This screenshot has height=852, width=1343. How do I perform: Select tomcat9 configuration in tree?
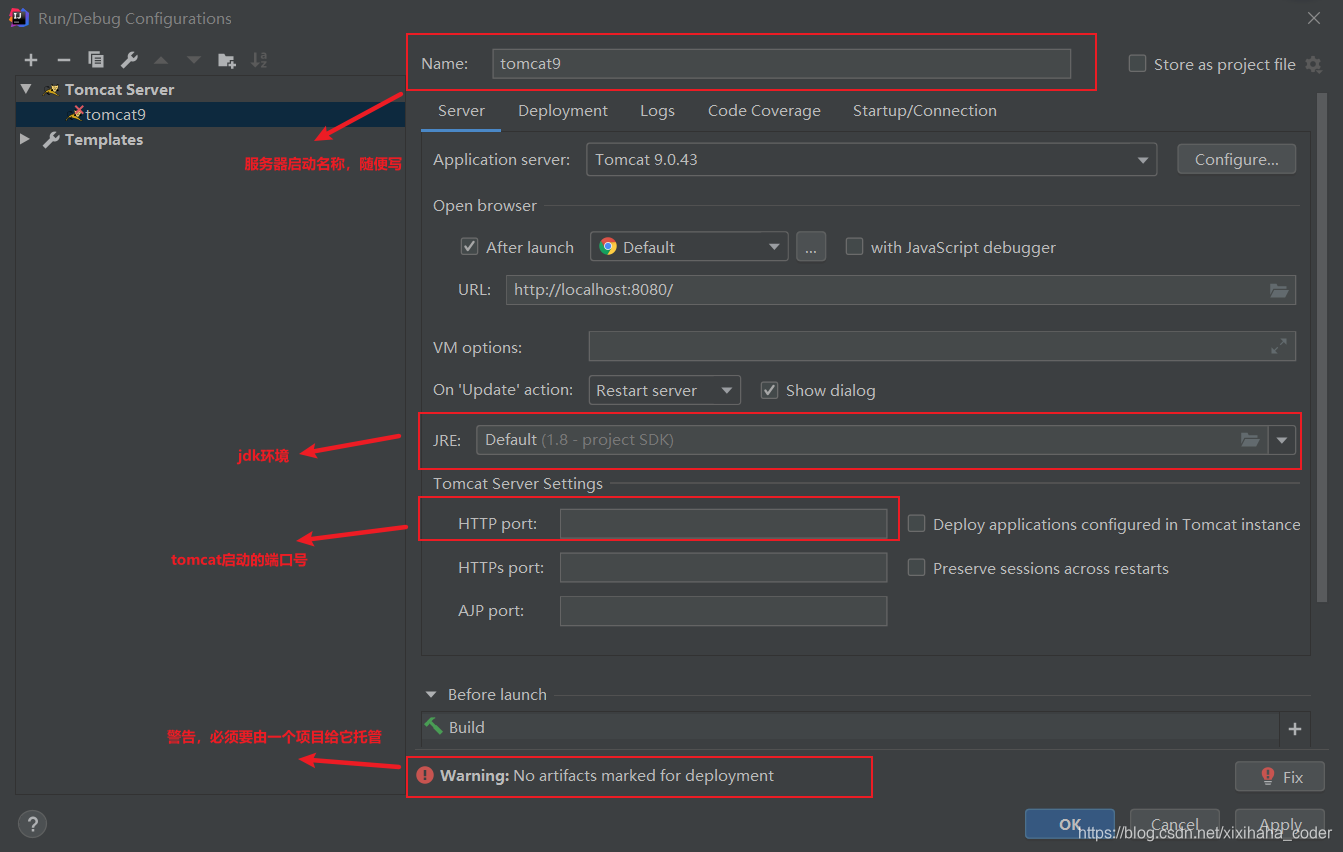tap(210, 114)
